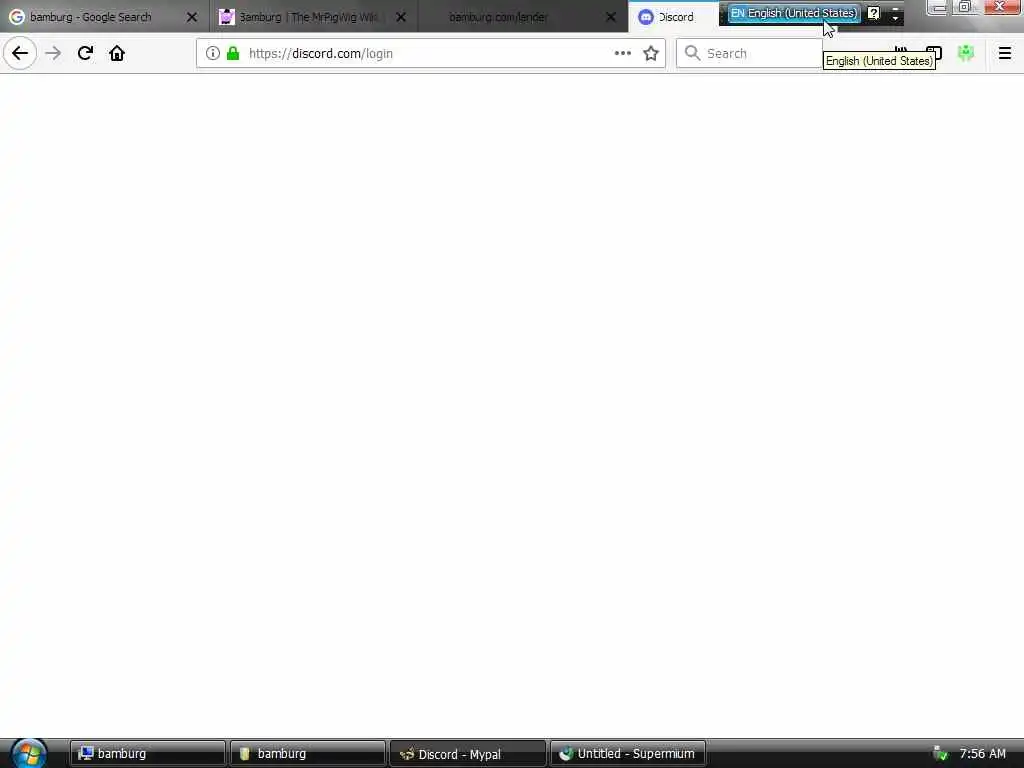Screen dimensions: 1024x768
Task: Open the Windows Start orb
Action: point(29,753)
